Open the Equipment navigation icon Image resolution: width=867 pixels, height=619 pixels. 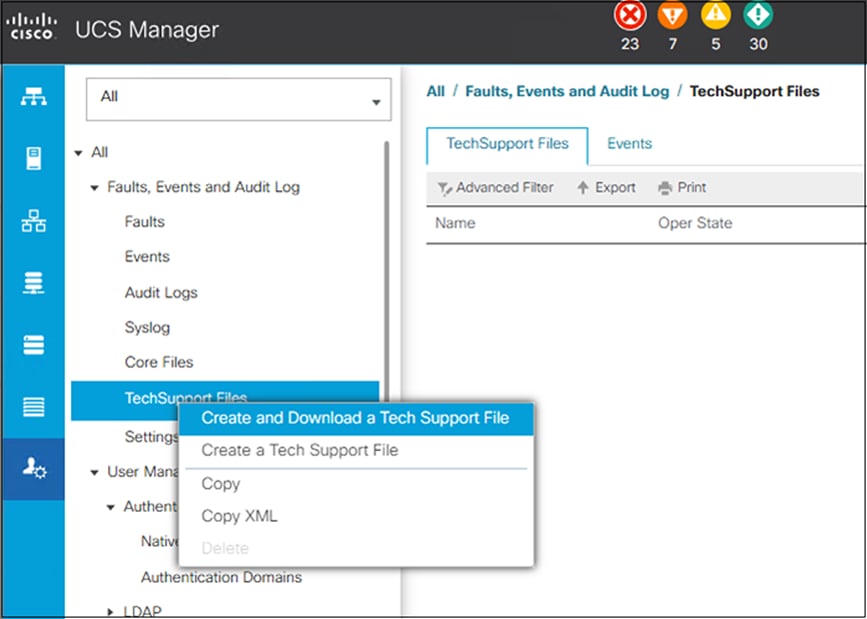click(x=33, y=96)
